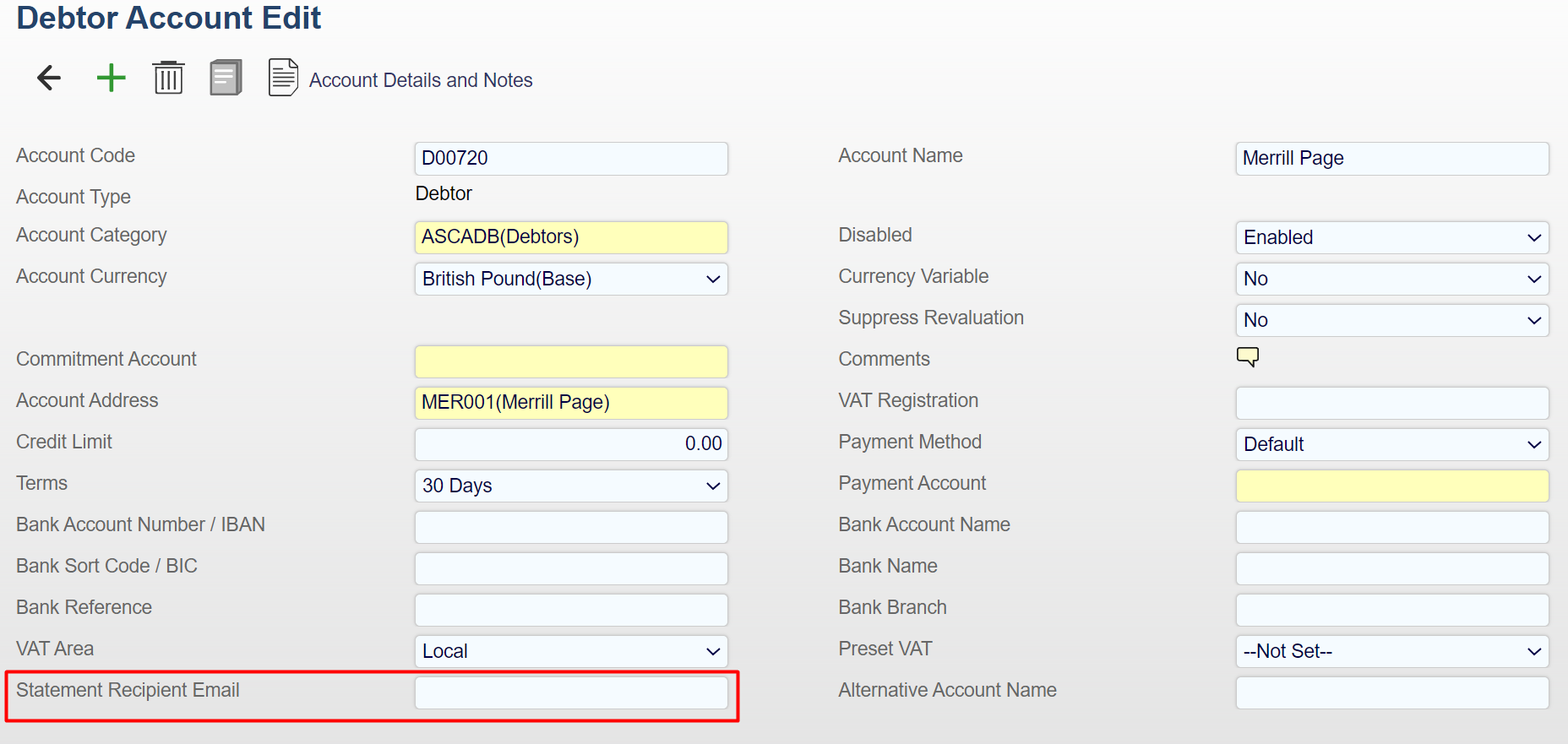Open the Comments speech bubble icon
Viewport: 1568px width, 744px height.
click(1248, 357)
